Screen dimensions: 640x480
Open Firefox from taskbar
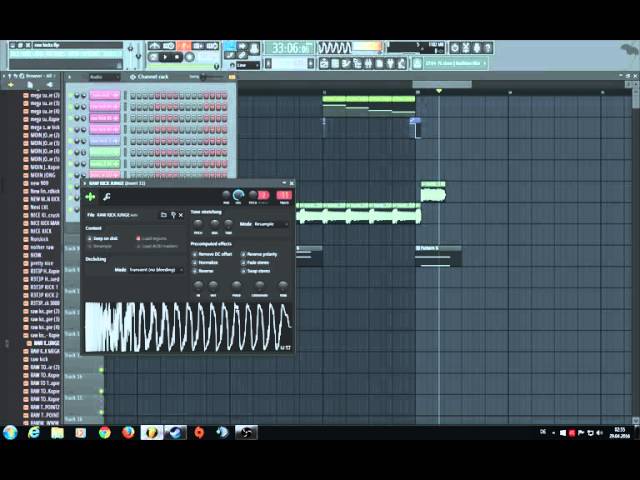(128, 433)
